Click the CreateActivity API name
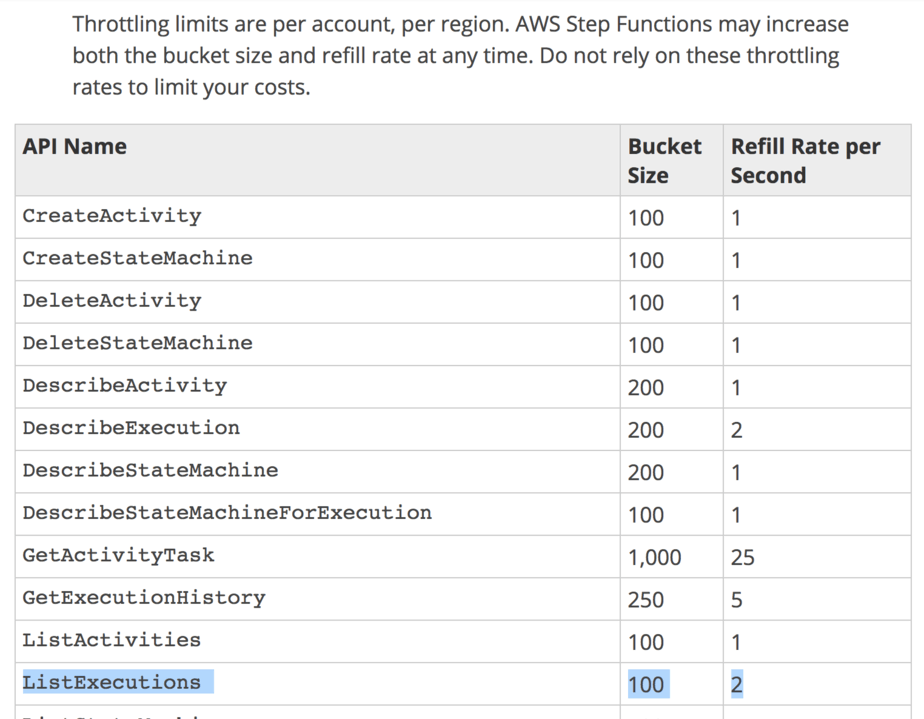The height and width of the screenshot is (719, 924). [x=111, y=216]
